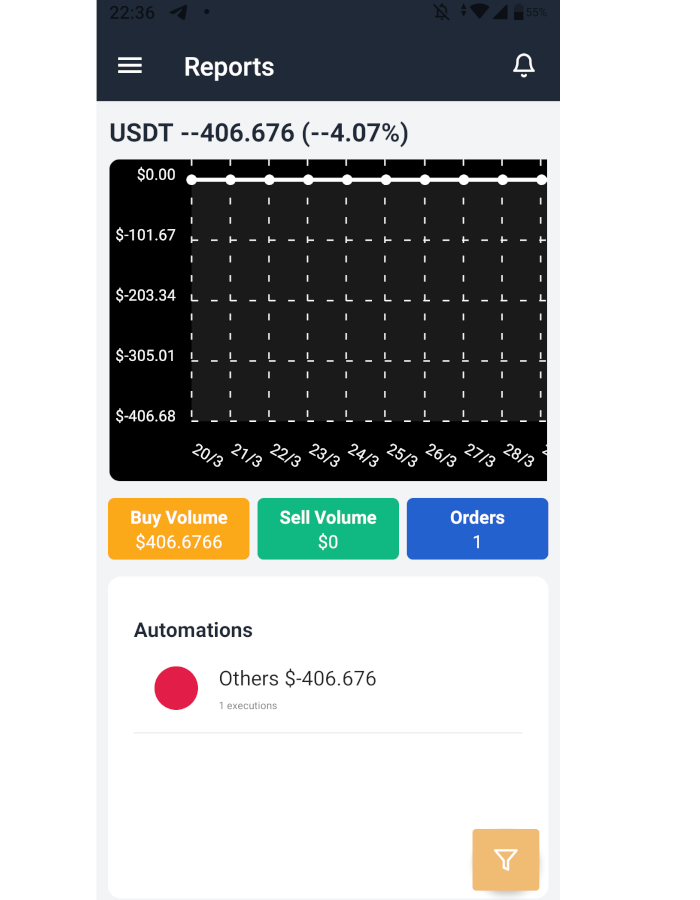Tap the battery indicator in status bar
The height and width of the screenshot is (900, 700).
point(517,12)
